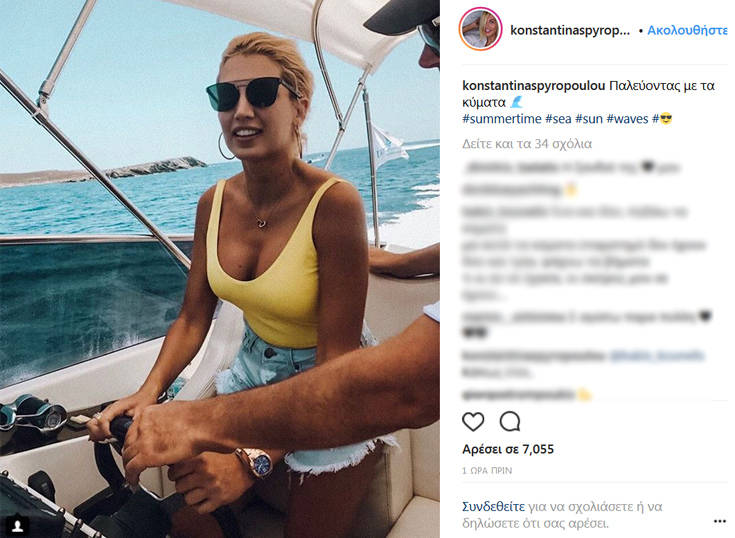Click the blurred mention link in the comments

tap(657, 356)
